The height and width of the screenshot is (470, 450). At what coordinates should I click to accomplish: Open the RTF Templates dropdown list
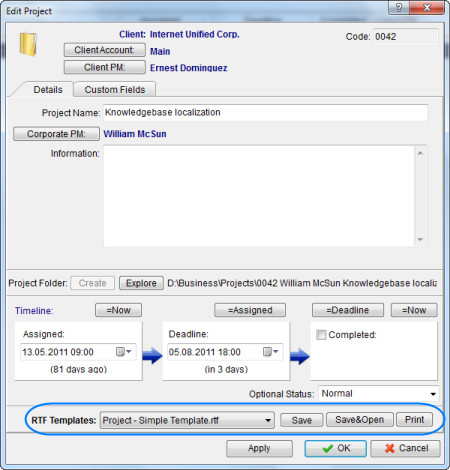(268, 420)
